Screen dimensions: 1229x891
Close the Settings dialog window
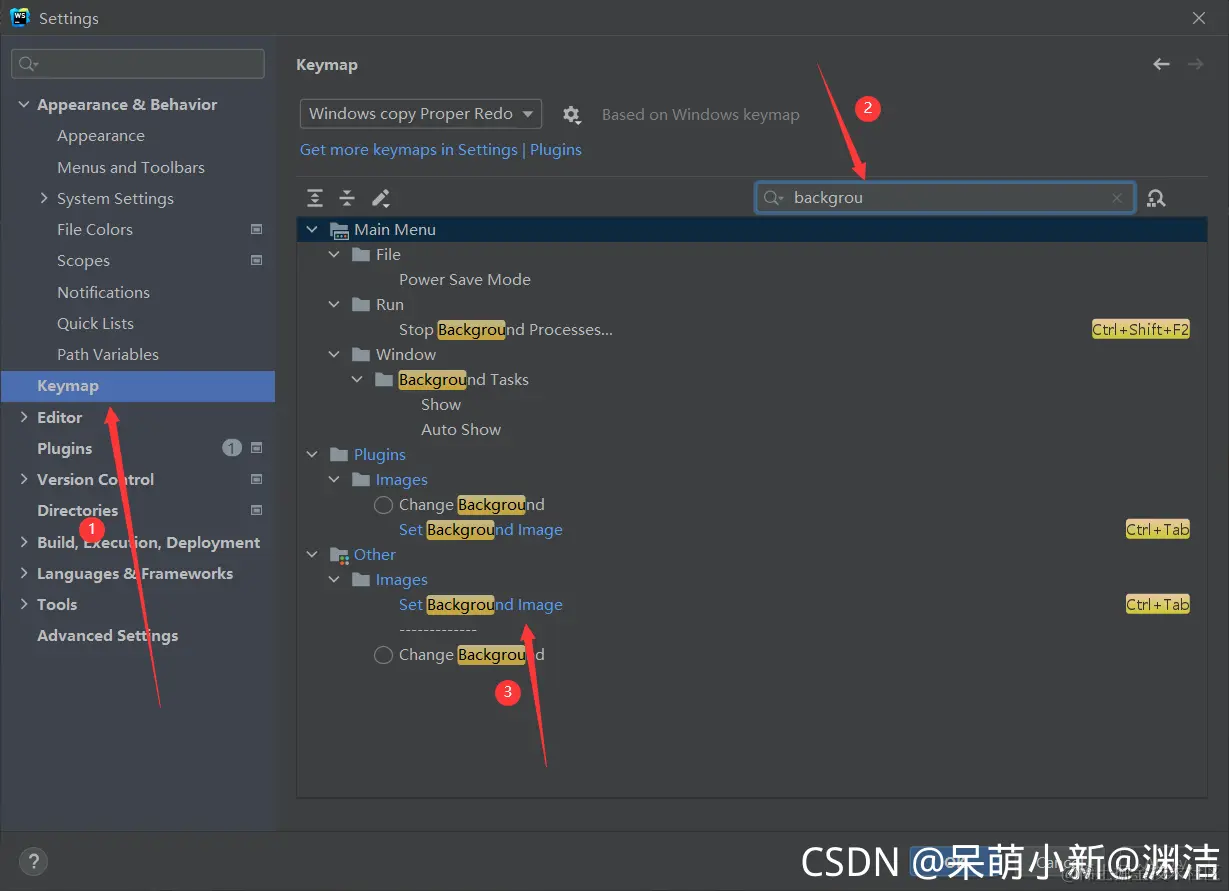(x=1199, y=18)
